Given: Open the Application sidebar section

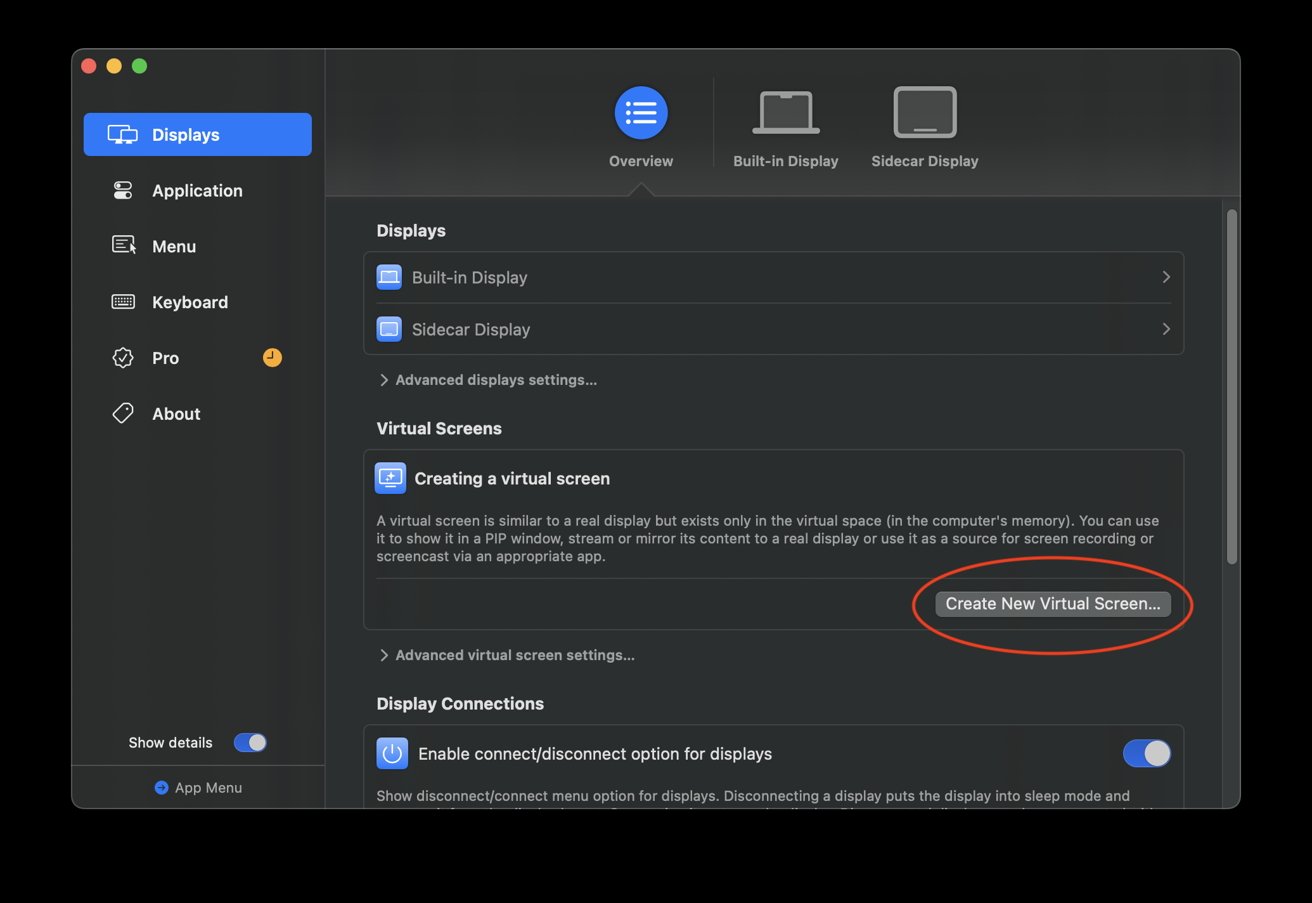Looking at the screenshot, I should (x=197, y=190).
